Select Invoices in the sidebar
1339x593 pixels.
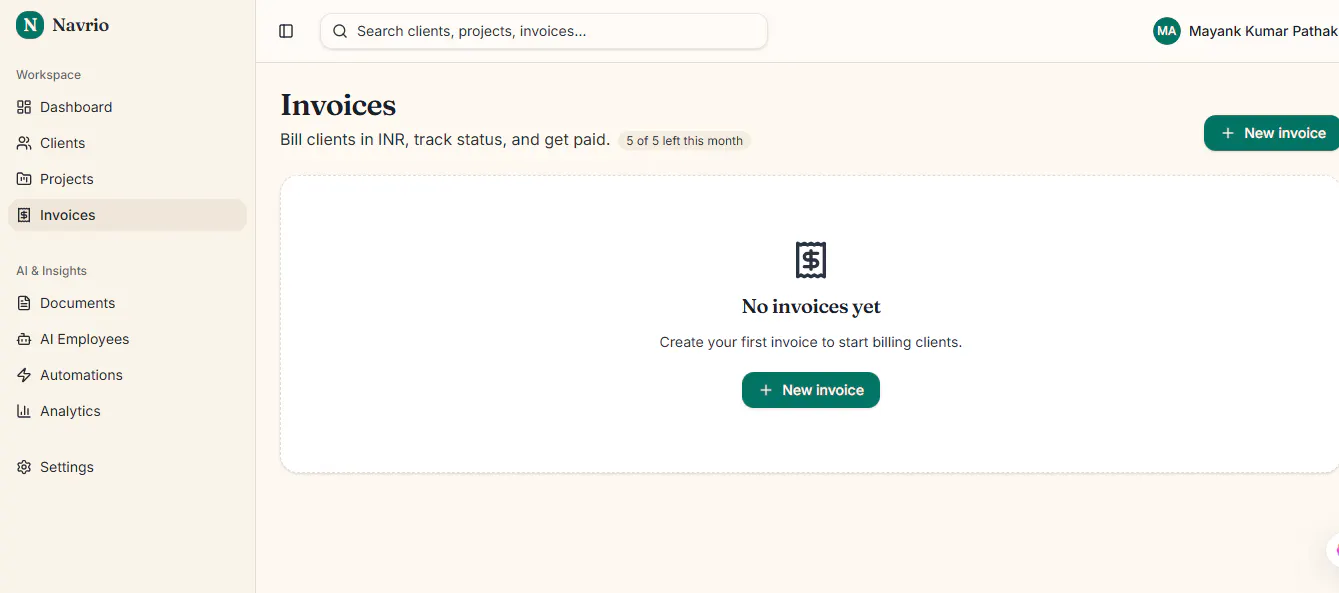pos(127,215)
